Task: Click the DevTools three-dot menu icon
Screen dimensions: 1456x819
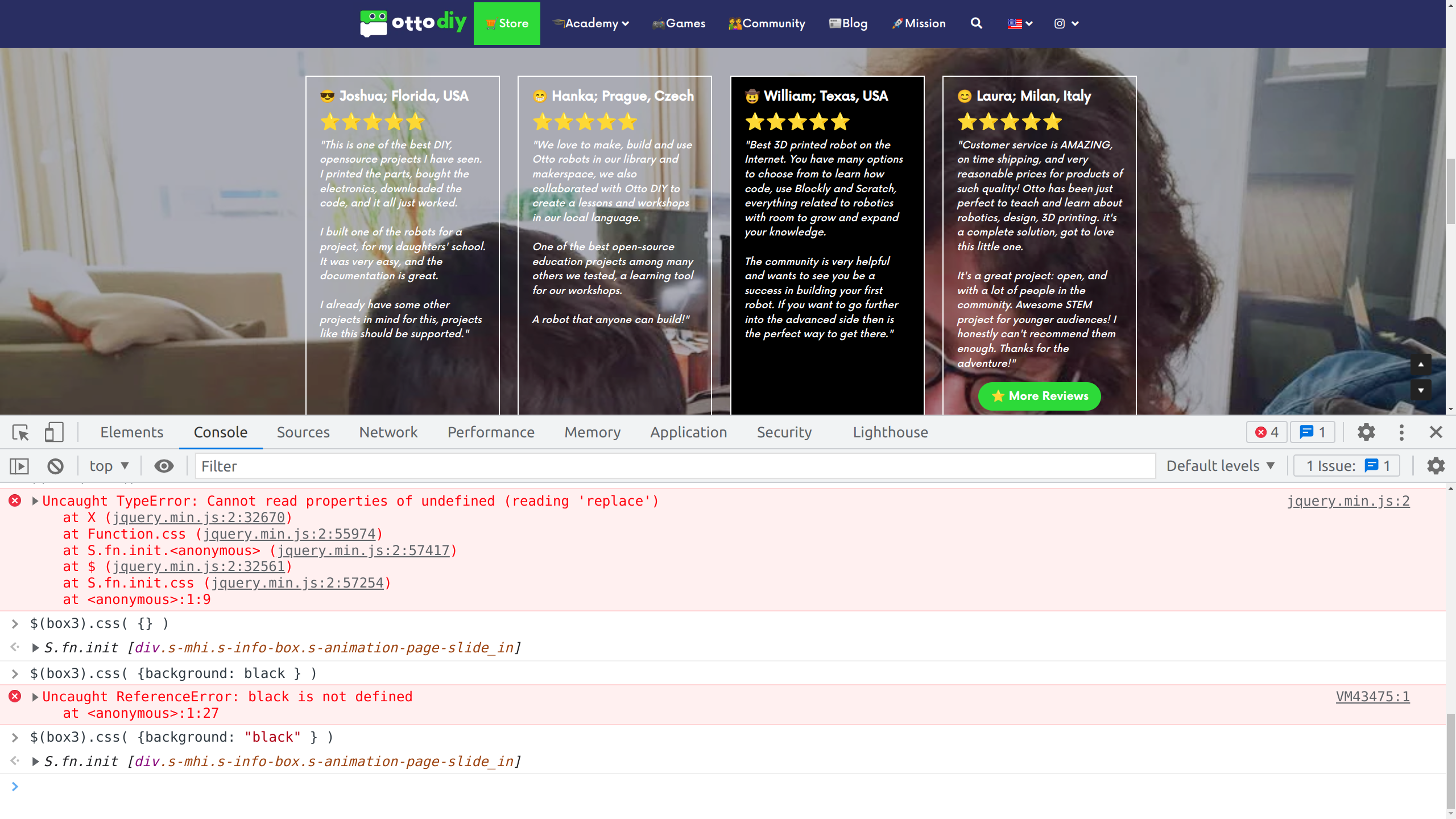Action: pyautogui.click(x=1401, y=432)
